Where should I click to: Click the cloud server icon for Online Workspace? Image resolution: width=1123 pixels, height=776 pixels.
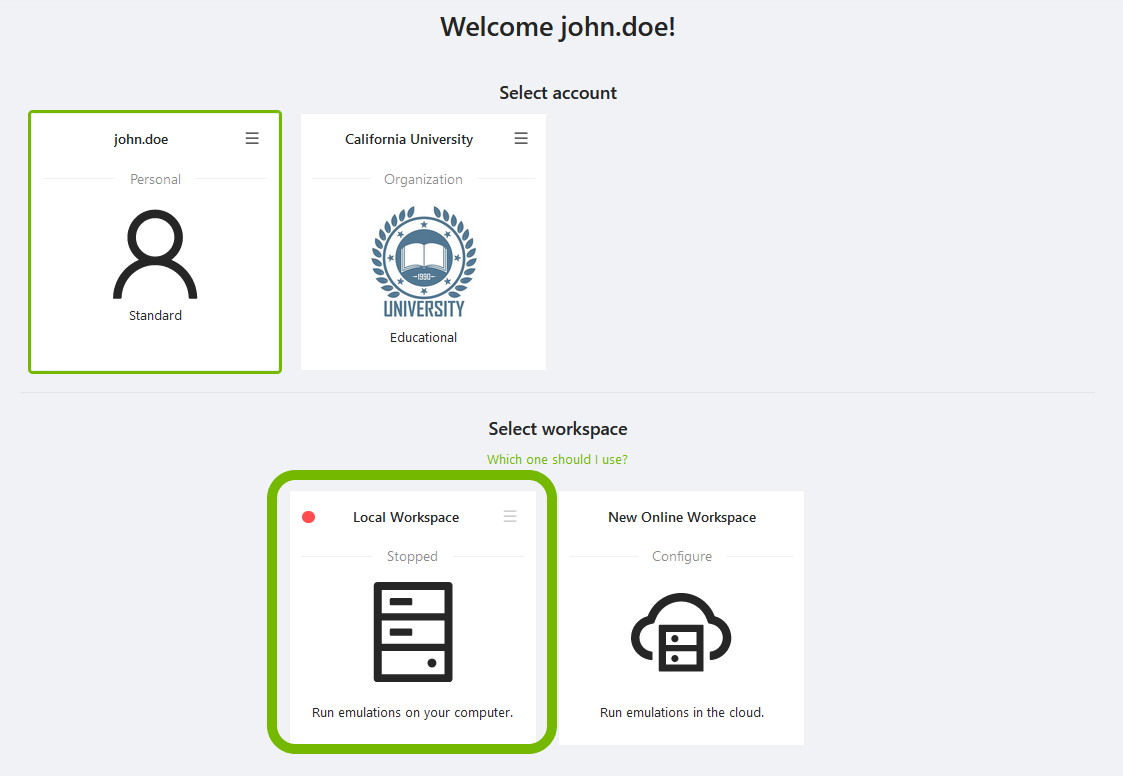coord(682,632)
